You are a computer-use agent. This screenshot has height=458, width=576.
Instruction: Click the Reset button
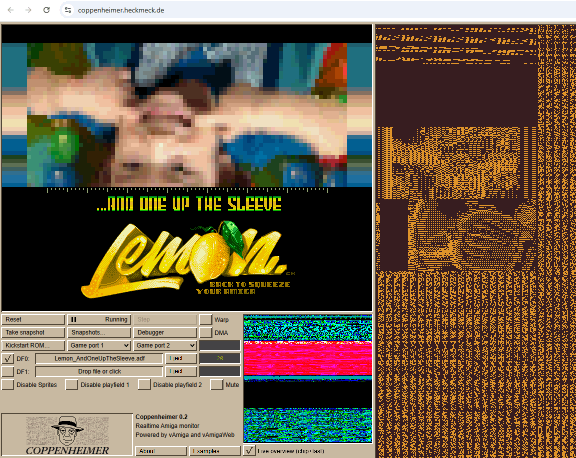(33, 320)
